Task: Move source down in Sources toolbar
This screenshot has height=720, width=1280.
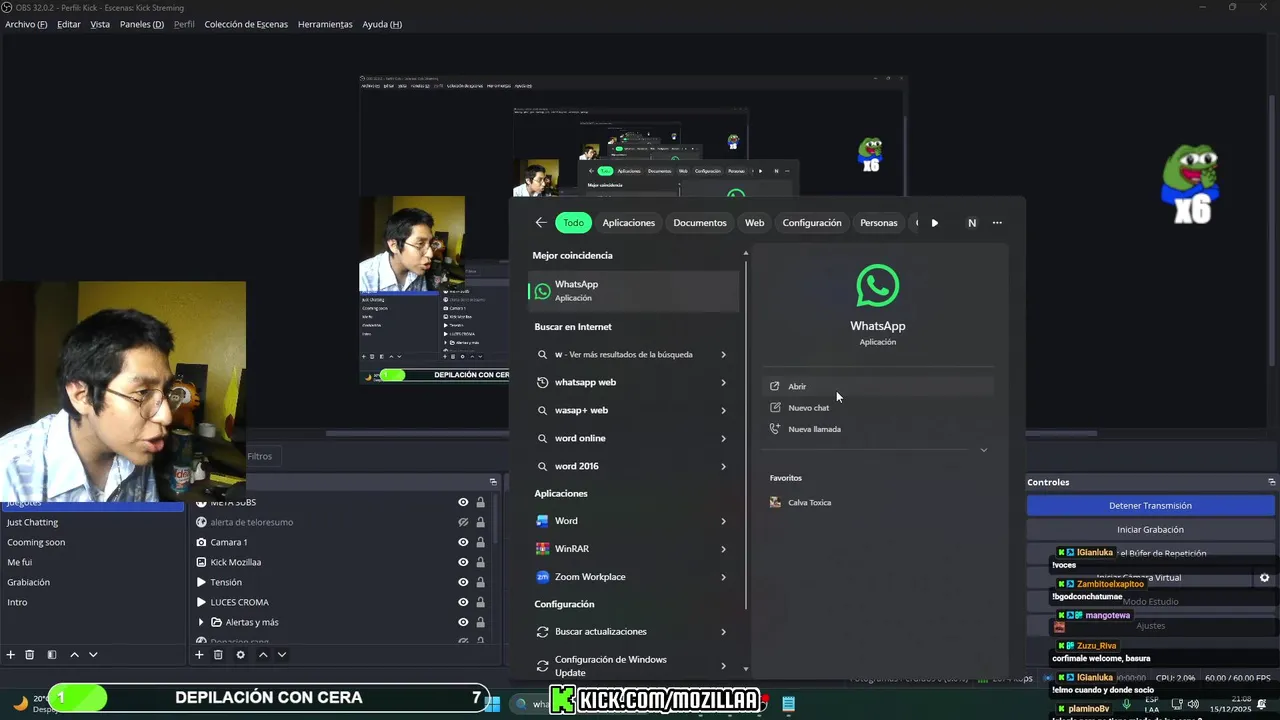Action: pyautogui.click(x=282, y=655)
